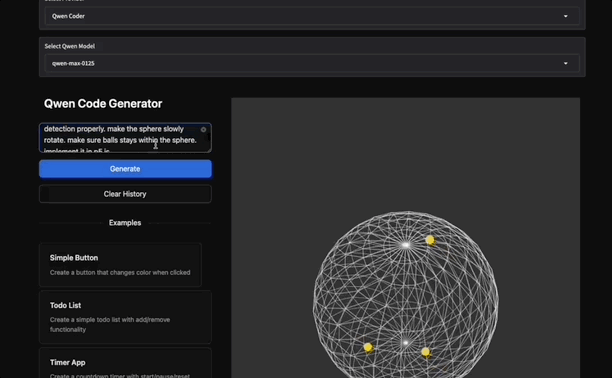612x378 pixels.
Task: Click the Clear History button
Action: pyautogui.click(x=125, y=194)
